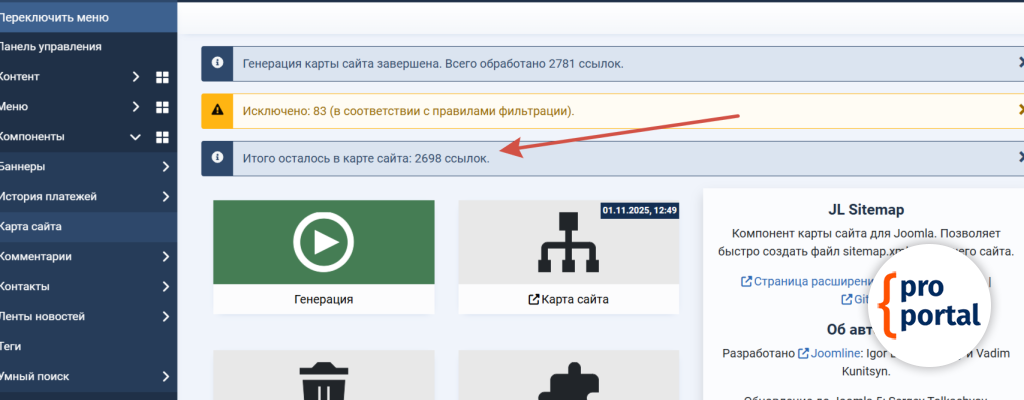The width and height of the screenshot is (1024, 400).
Task: Click the trash can icon tile
Action: [323, 380]
